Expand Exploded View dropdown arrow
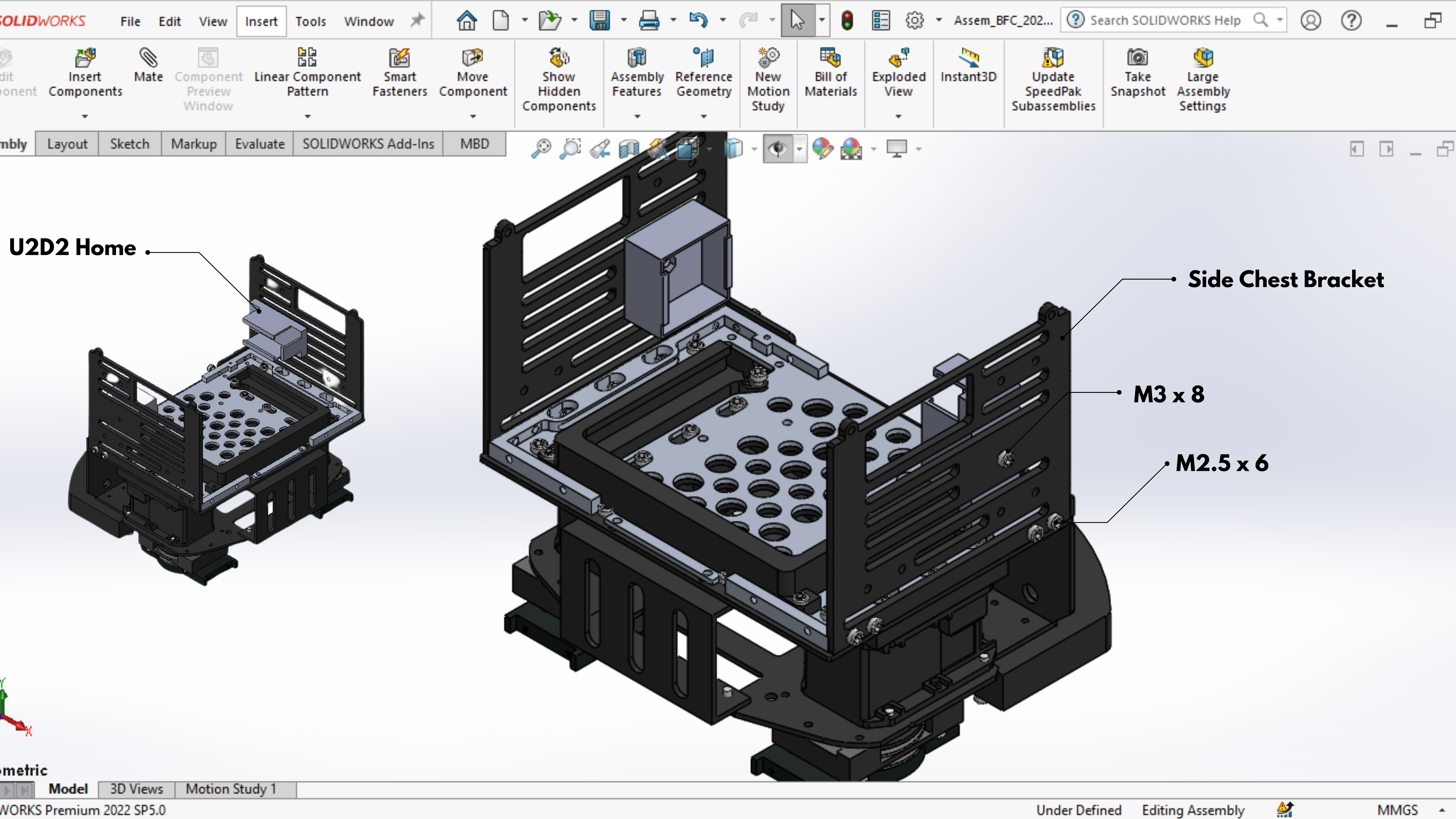Image resolution: width=1456 pixels, height=819 pixels. tap(898, 116)
